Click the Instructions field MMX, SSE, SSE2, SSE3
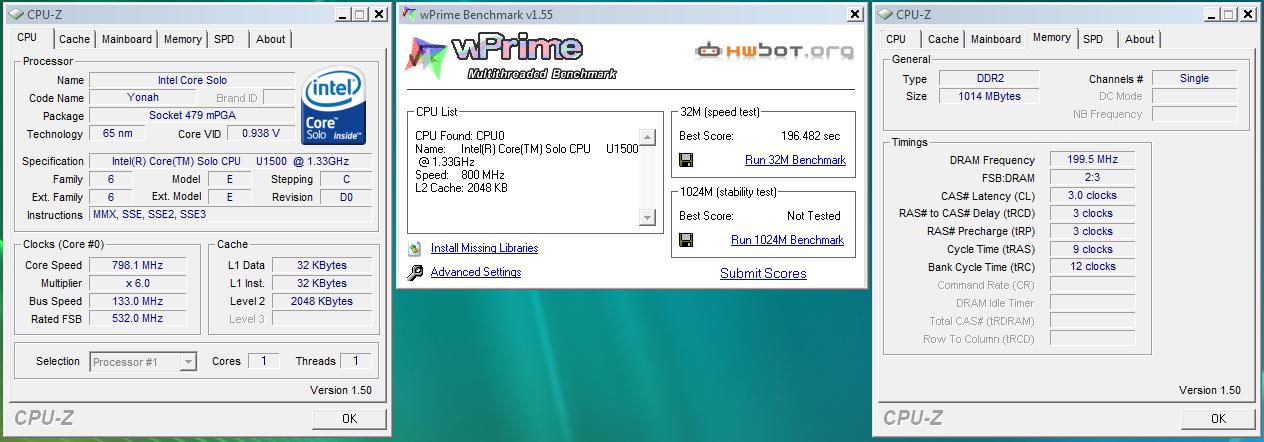This screenshot has height=442, width=1264. tap(231, 215)
